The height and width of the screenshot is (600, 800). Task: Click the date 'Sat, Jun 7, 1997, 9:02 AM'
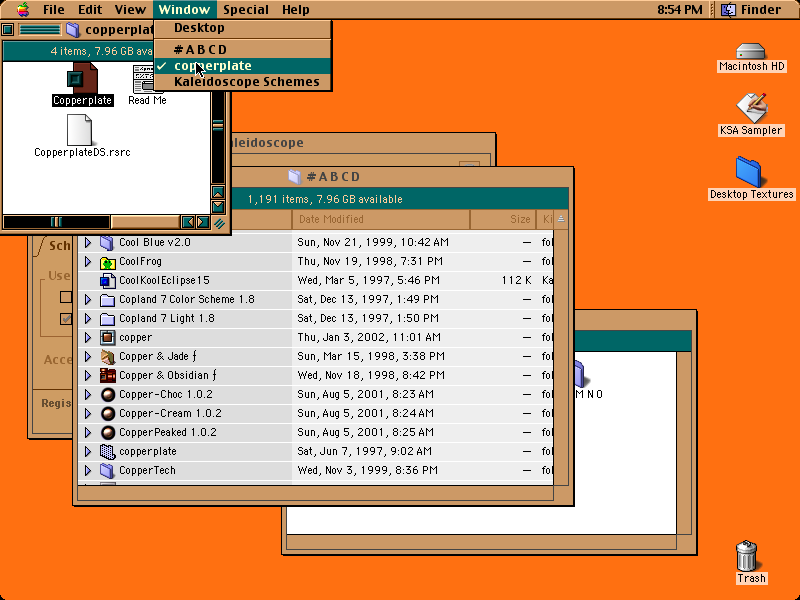365,452
